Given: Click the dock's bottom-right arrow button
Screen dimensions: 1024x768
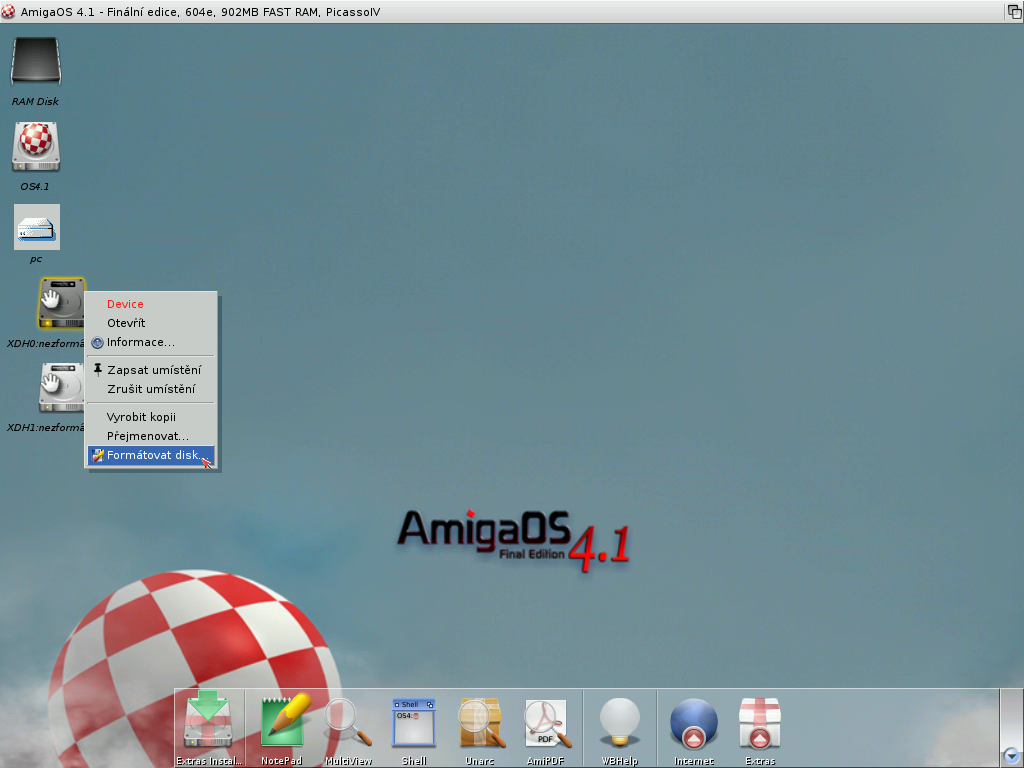Looking at the screenshot, I should click(x=1012, y=756).
